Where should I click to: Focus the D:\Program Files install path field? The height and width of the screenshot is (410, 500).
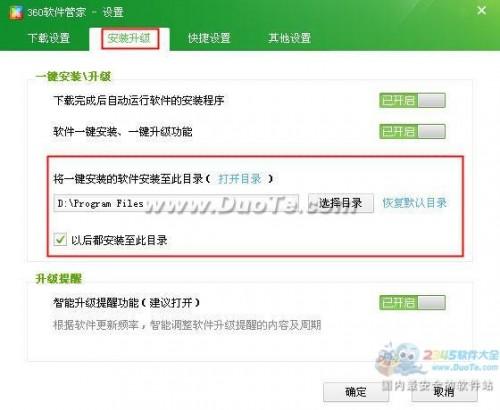pos(176,203)
